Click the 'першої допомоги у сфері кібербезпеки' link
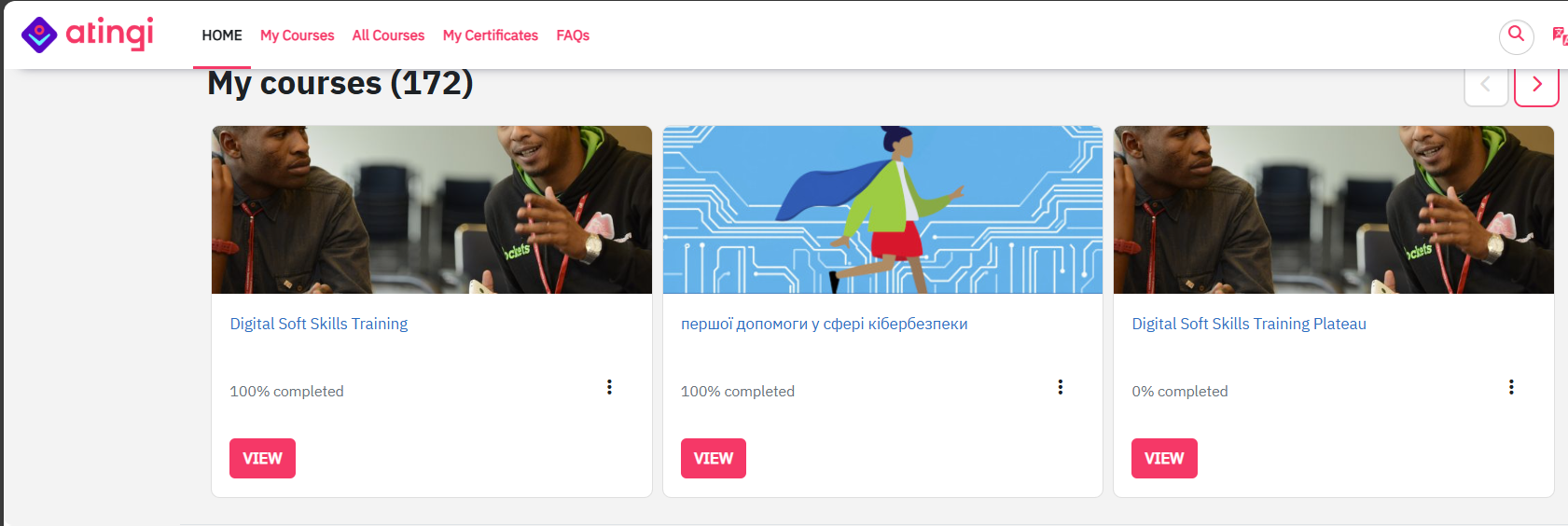Image resolution: width=1568 pixels, height=526 pixels. pyautogui.click(x=824, y=324)
